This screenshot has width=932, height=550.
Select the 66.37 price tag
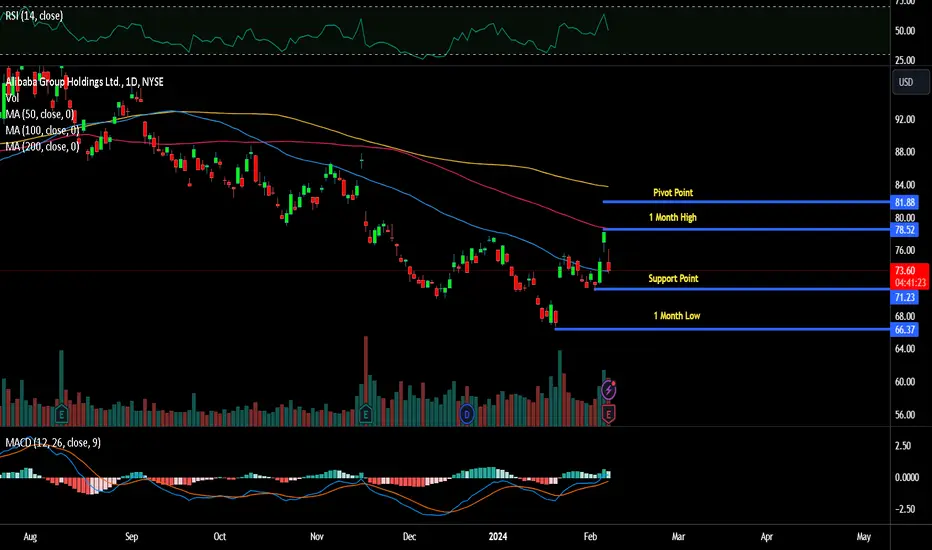click(904, 329)
